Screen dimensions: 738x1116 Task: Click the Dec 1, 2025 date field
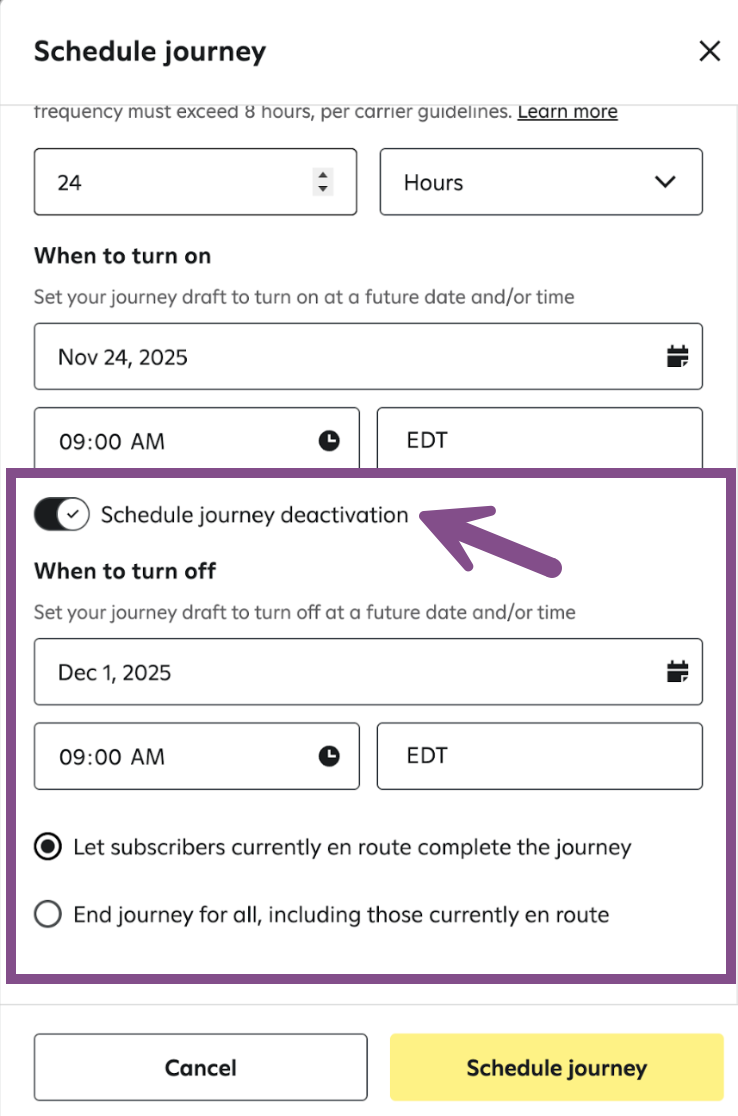tap(340, 672)
